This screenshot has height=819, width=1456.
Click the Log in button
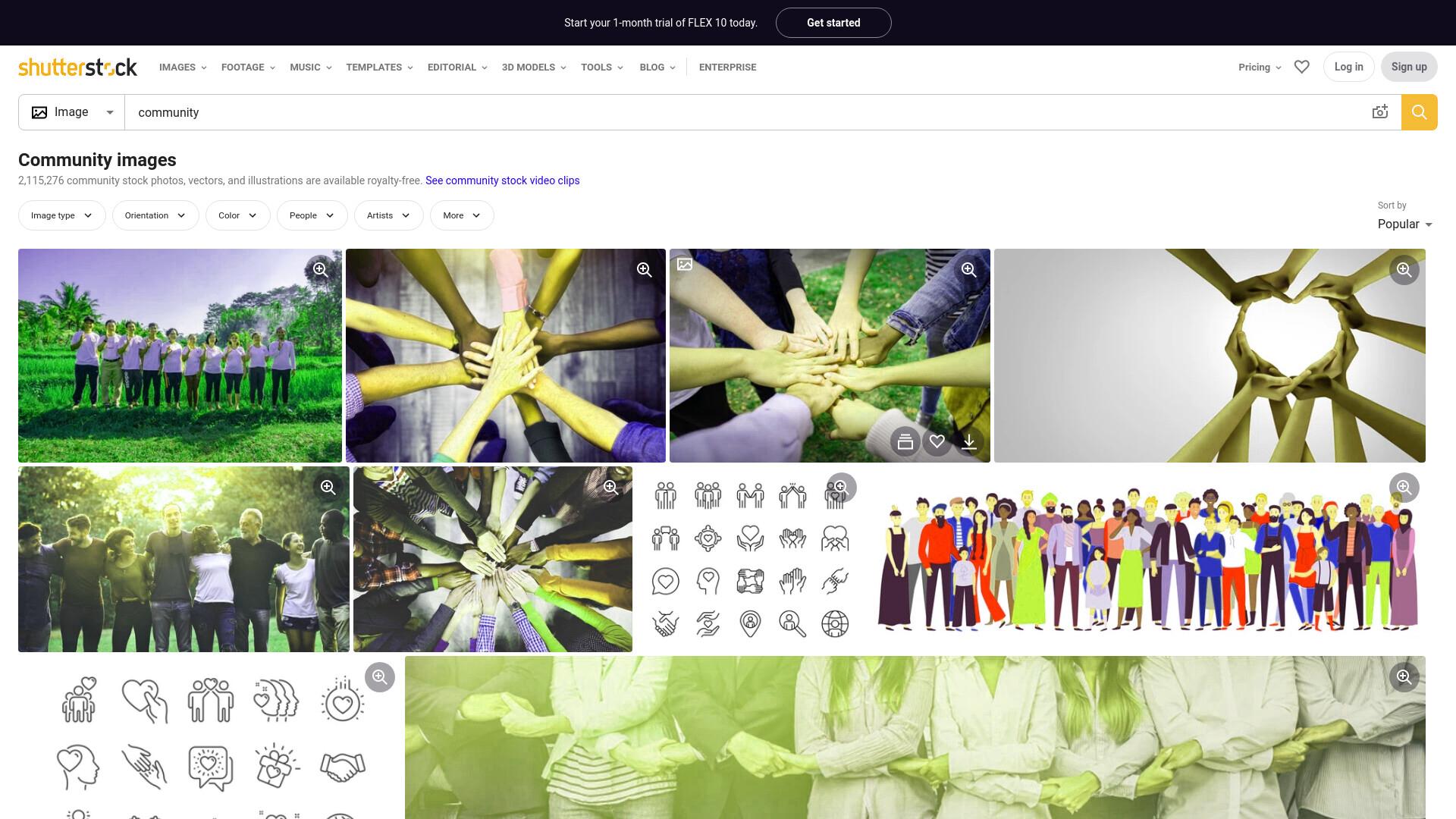pos(1348,67)
